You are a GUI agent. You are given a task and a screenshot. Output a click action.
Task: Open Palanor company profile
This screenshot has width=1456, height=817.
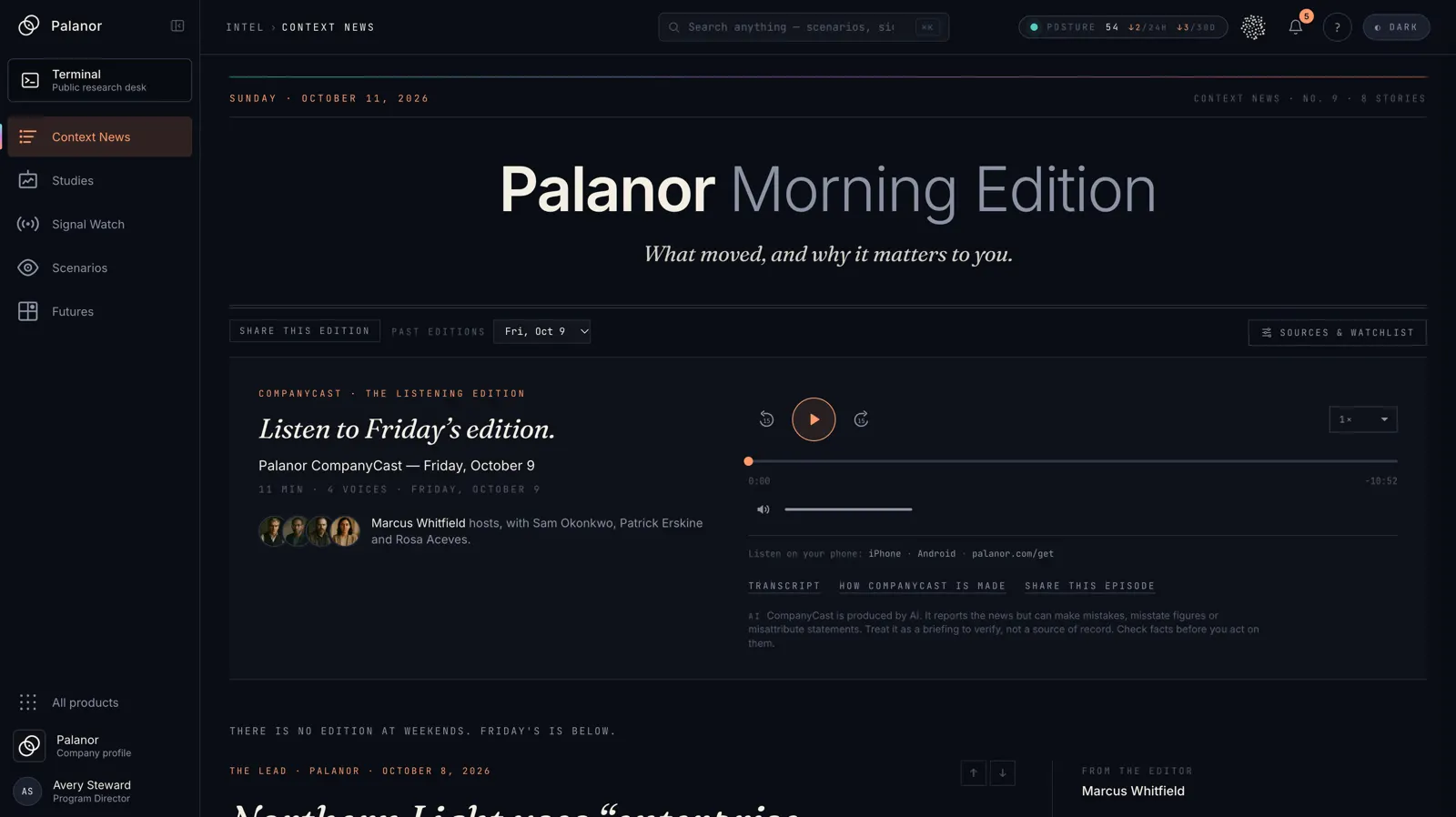pos(100,746)
